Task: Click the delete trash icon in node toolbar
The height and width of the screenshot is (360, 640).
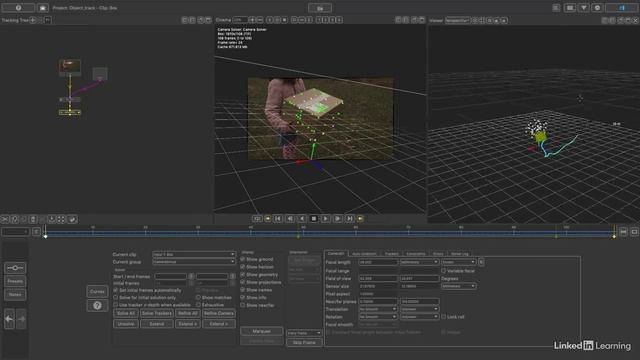Action: click(33, 220)
